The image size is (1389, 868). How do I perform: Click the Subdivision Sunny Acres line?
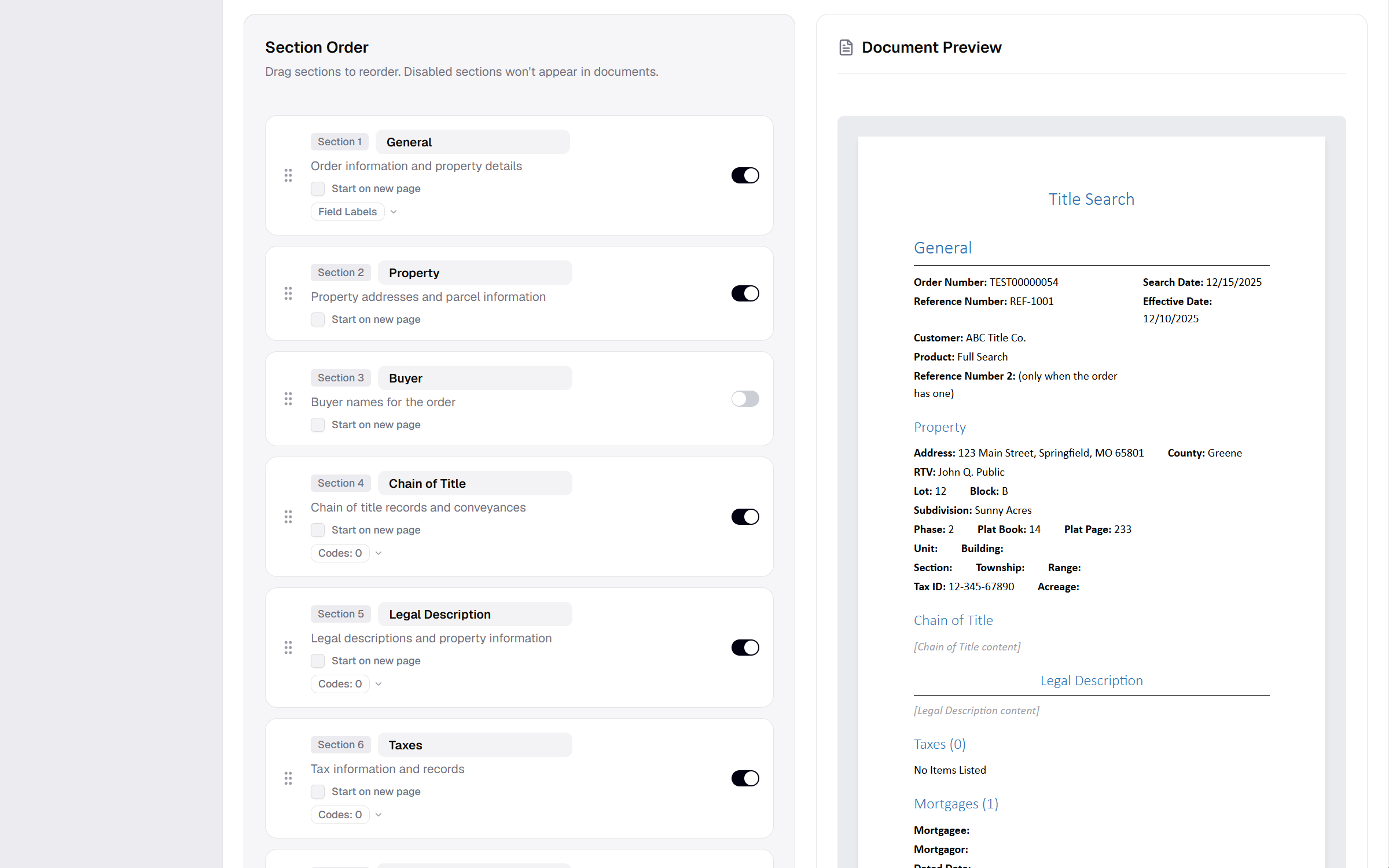click(973, 510)
